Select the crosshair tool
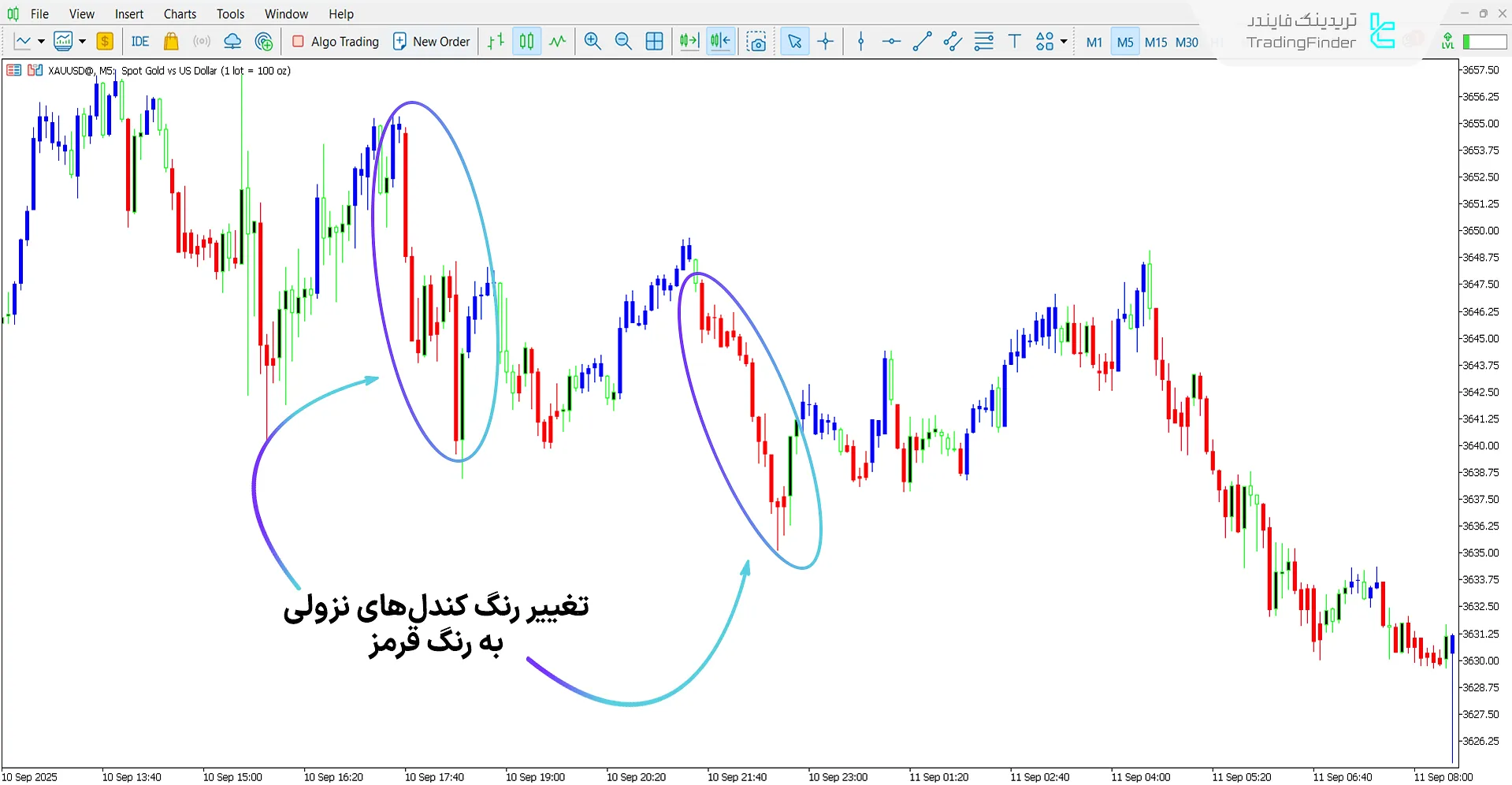The height and width of the screenshot is (785, 1512). coord(826,42)
